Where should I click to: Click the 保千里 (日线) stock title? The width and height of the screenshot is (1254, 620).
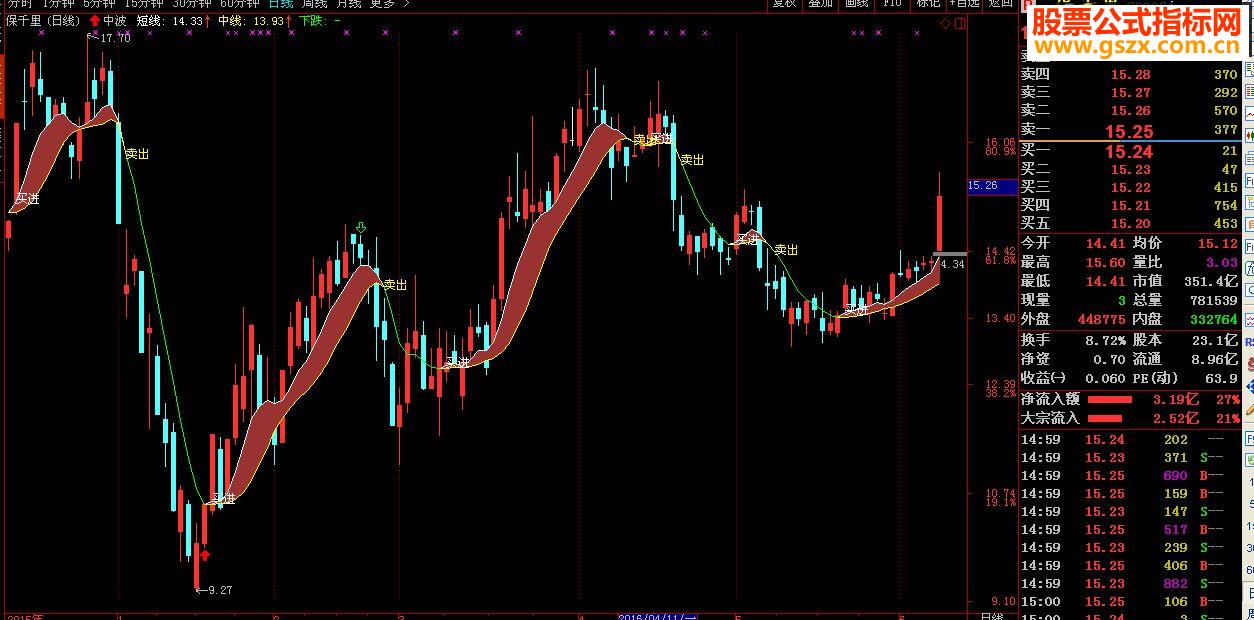(x=42, y=20)
